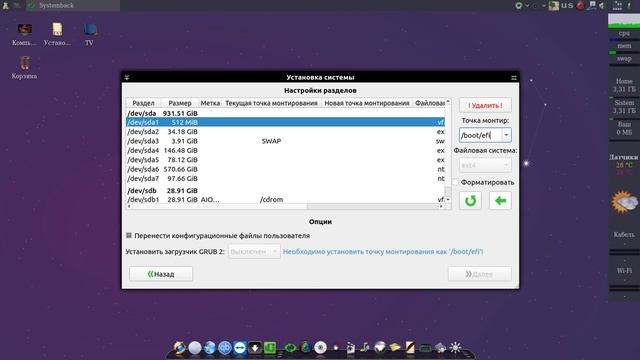Click the Назад button
640x360 pixels.
pos(161,274)
